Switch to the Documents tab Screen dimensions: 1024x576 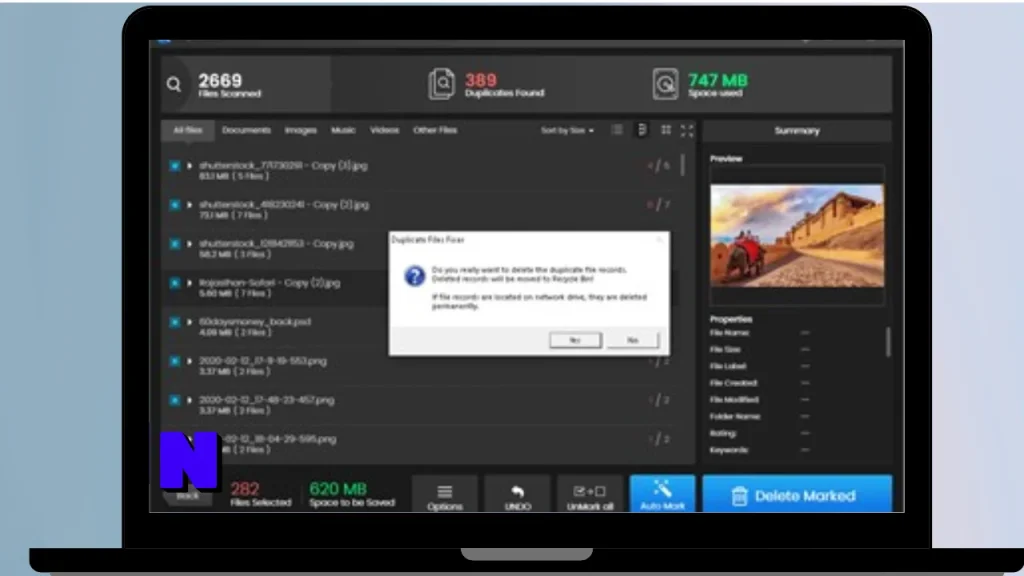(x=246, y=130)
